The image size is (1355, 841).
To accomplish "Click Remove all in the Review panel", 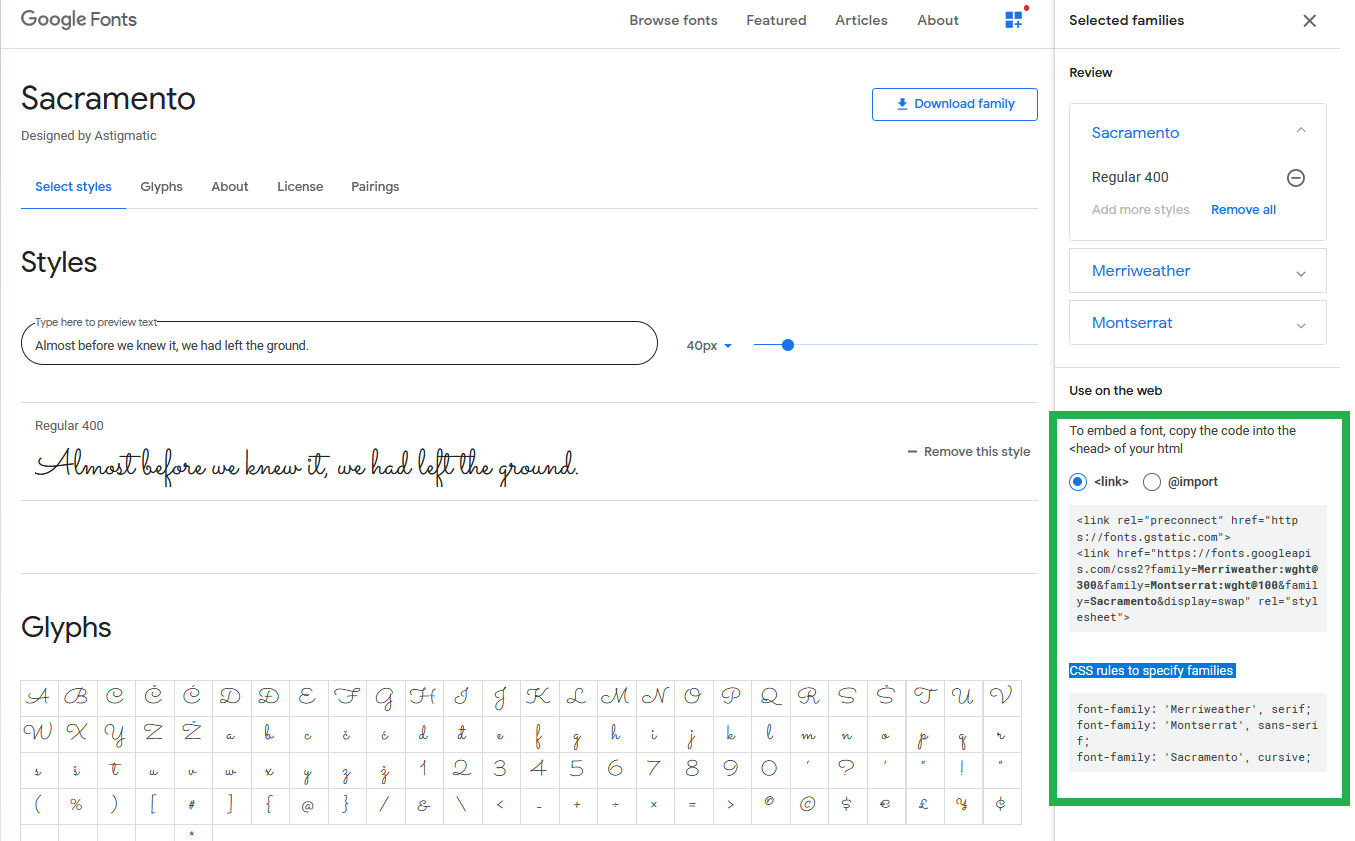I will point(1243,210).
